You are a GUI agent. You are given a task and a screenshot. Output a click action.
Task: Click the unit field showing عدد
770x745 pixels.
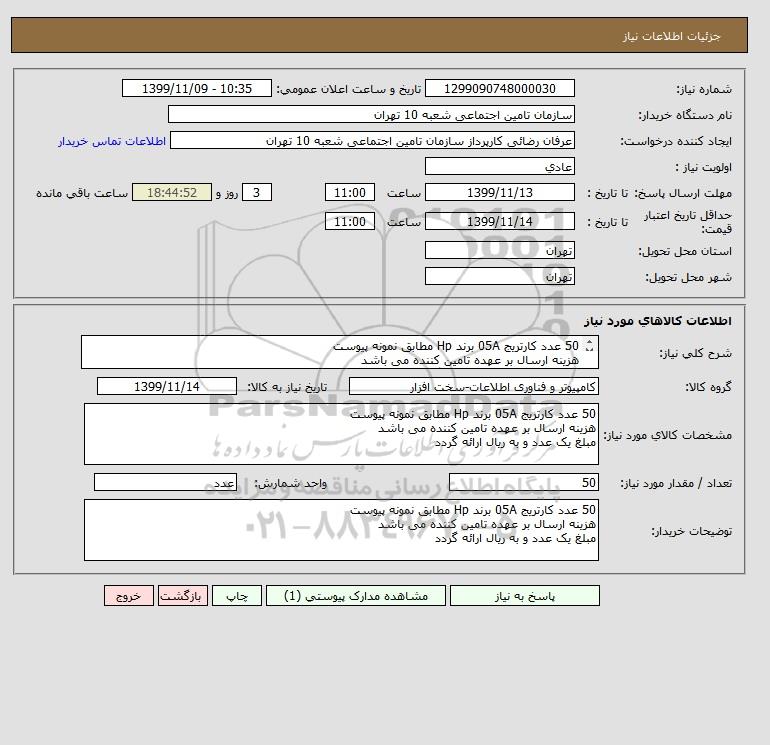coord(165,482)
